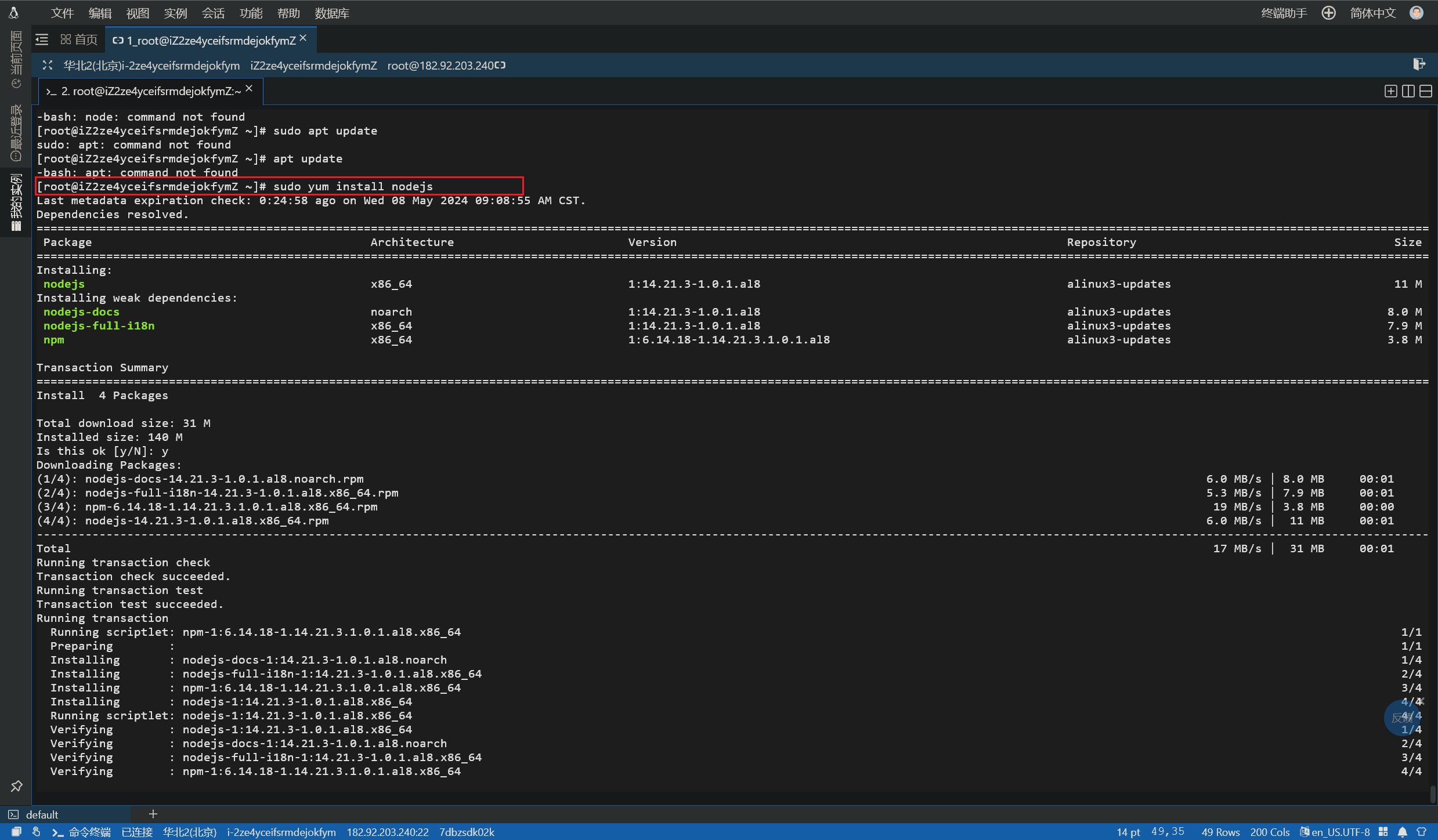Screen dimensions: 1438x840
Task: Open the 数据库 menu
Action: point(332,13)
